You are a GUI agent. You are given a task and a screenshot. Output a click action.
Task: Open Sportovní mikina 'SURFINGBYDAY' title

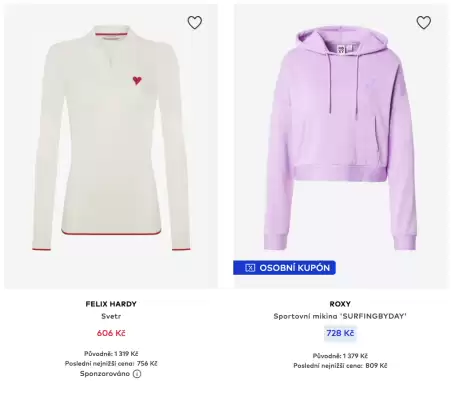click(340, 316)
